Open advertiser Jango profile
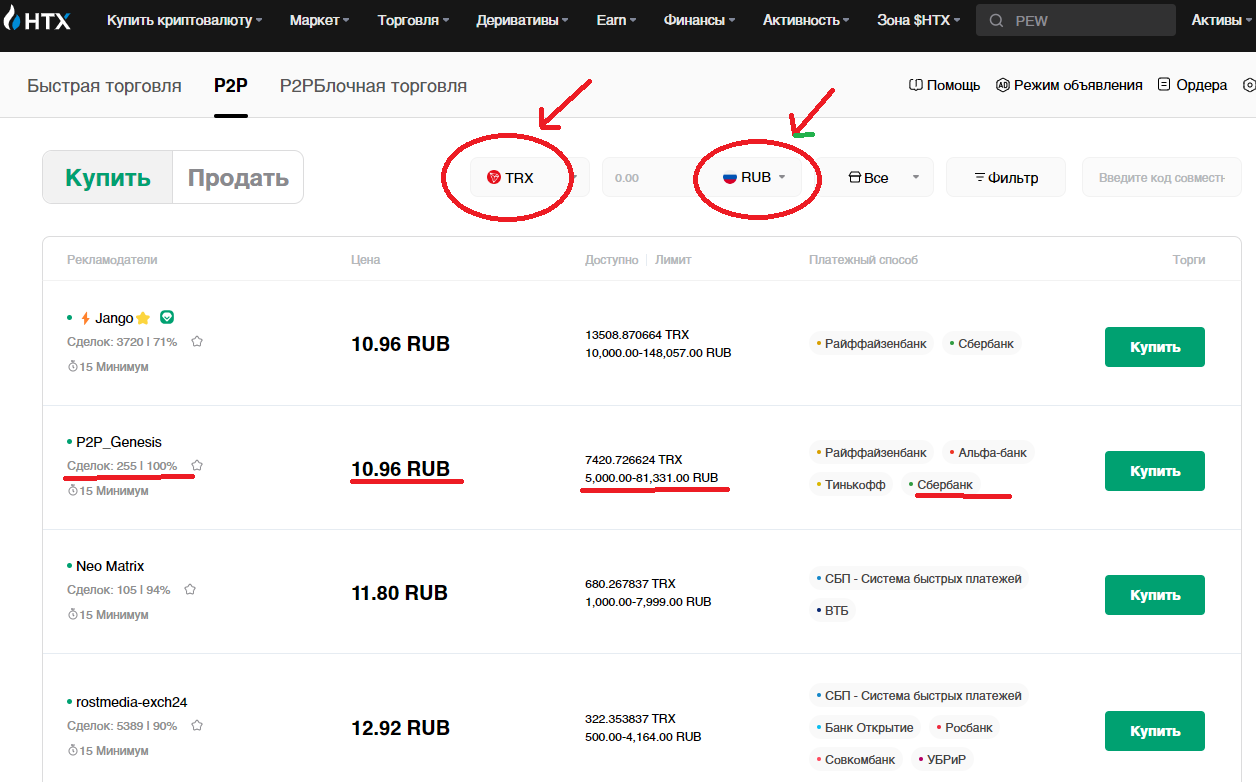 click(x=114, y=318)
